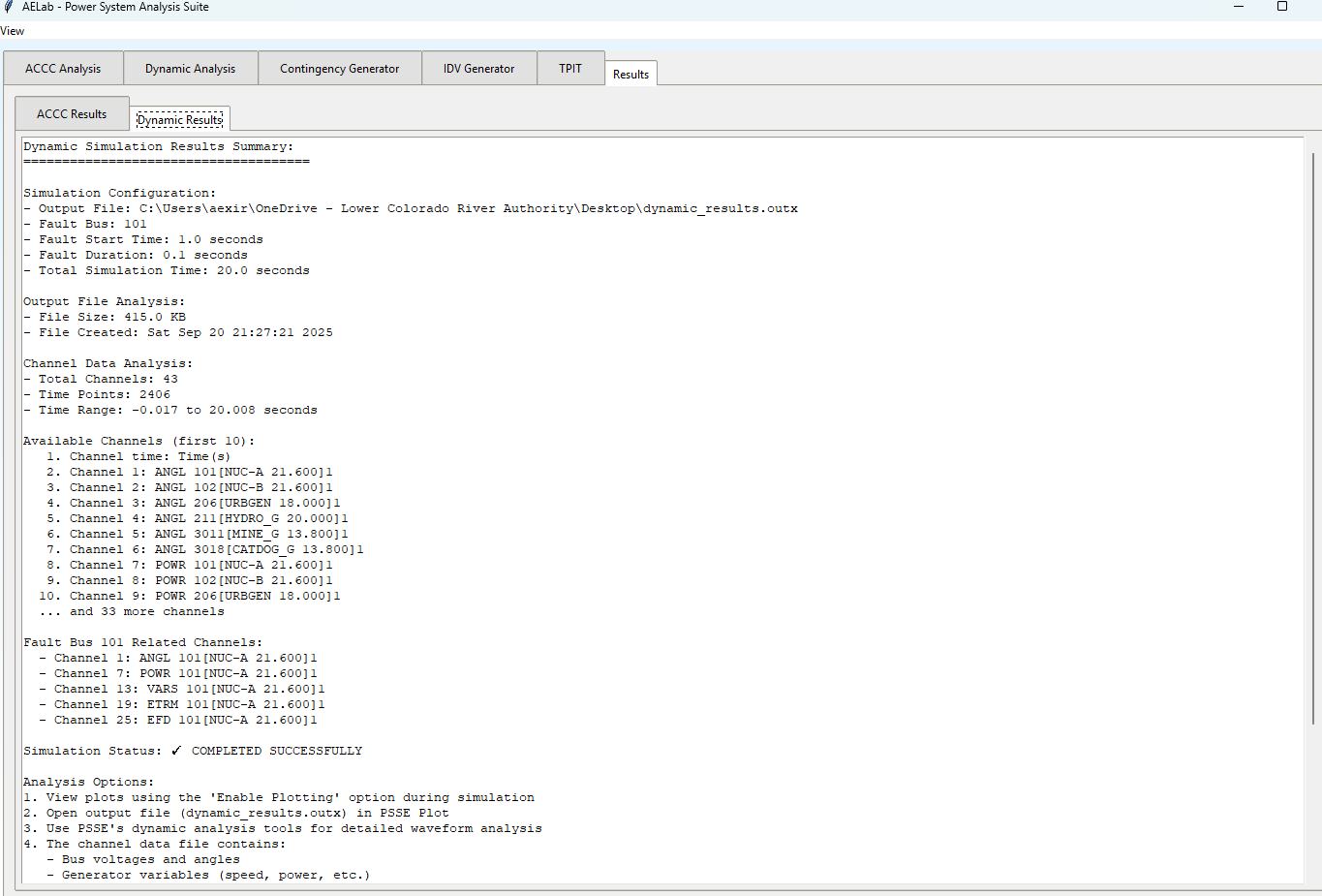Maximize the AELab window

click(x=1282, y=6)
